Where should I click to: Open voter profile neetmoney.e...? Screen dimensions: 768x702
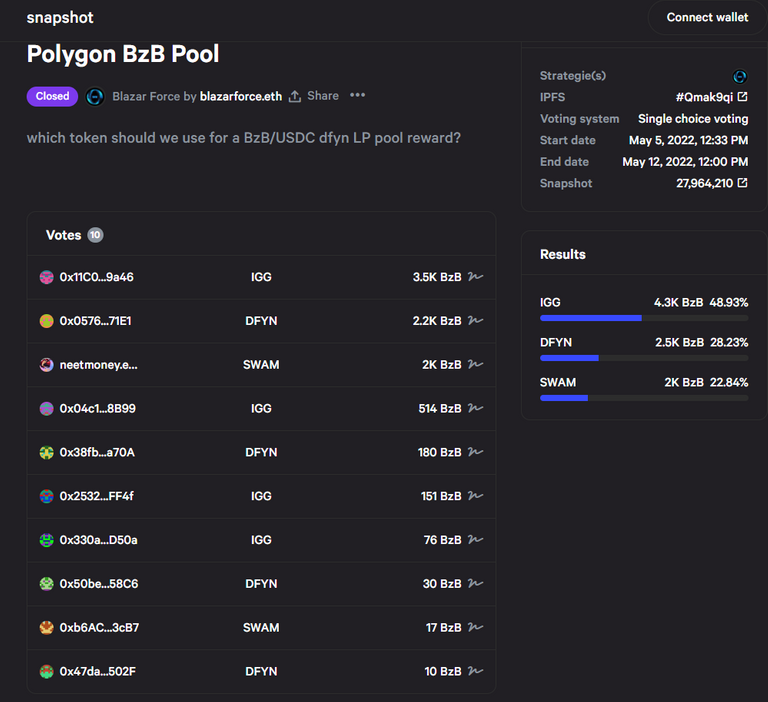pyautogui.click(x=98, y=365)
